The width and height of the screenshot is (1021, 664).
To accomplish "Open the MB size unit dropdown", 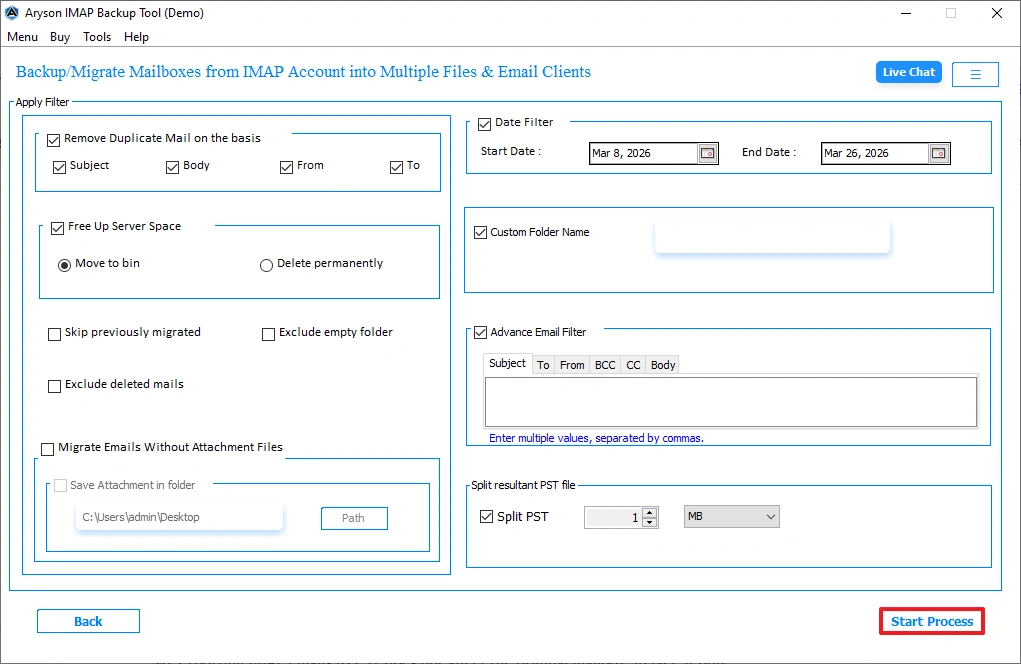I will click(731, 516).
